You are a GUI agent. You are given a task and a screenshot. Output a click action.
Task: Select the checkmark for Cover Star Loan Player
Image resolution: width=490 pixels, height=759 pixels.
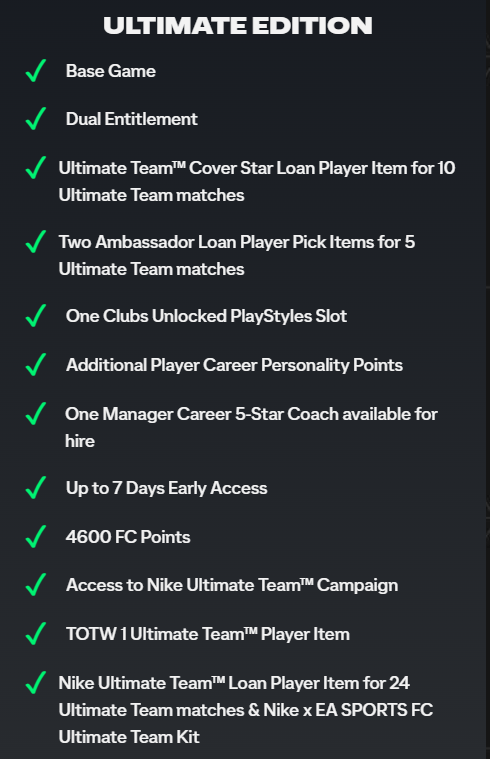(x=36, y=167)
